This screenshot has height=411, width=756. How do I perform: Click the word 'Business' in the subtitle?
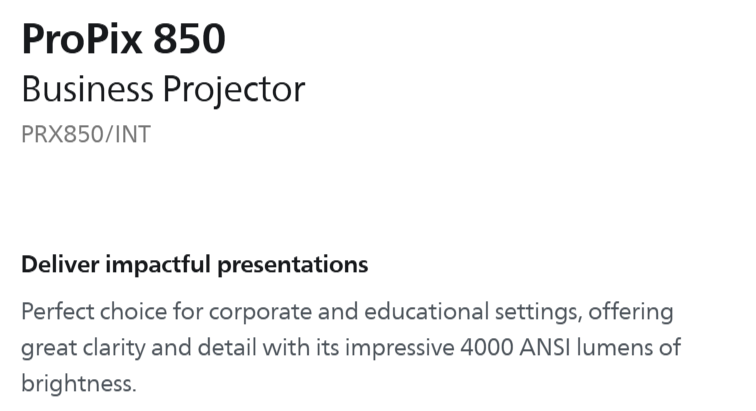click(87, 88)
